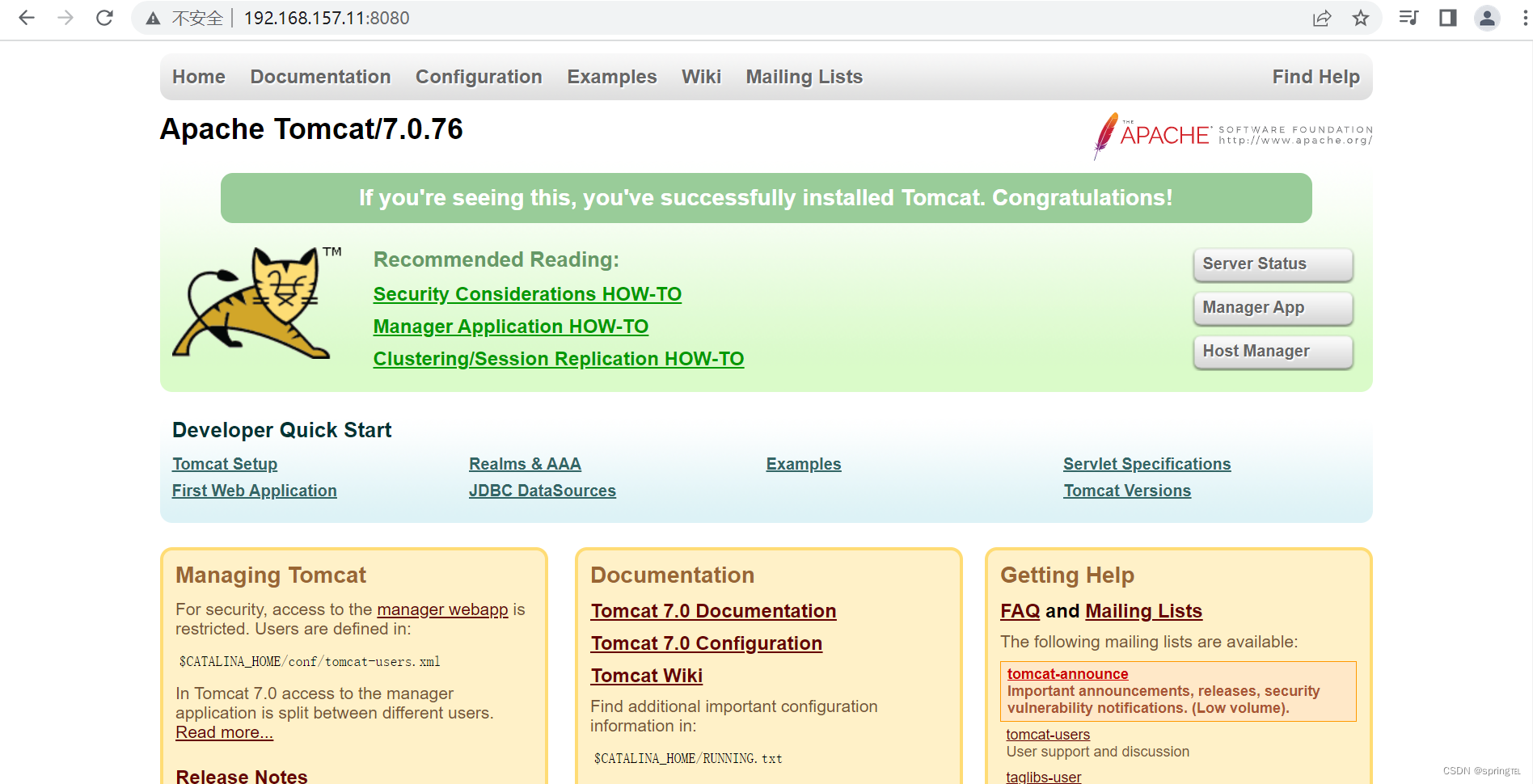Click the $CATALINA_HOME/RUNNING.txt path text
The width and height of the screenshot is (1533, 784).
pos(688,758)
